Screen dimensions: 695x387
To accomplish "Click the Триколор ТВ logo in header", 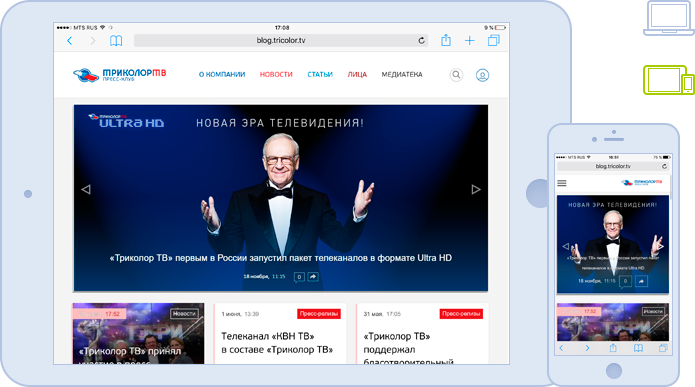I will pos(120,74).
